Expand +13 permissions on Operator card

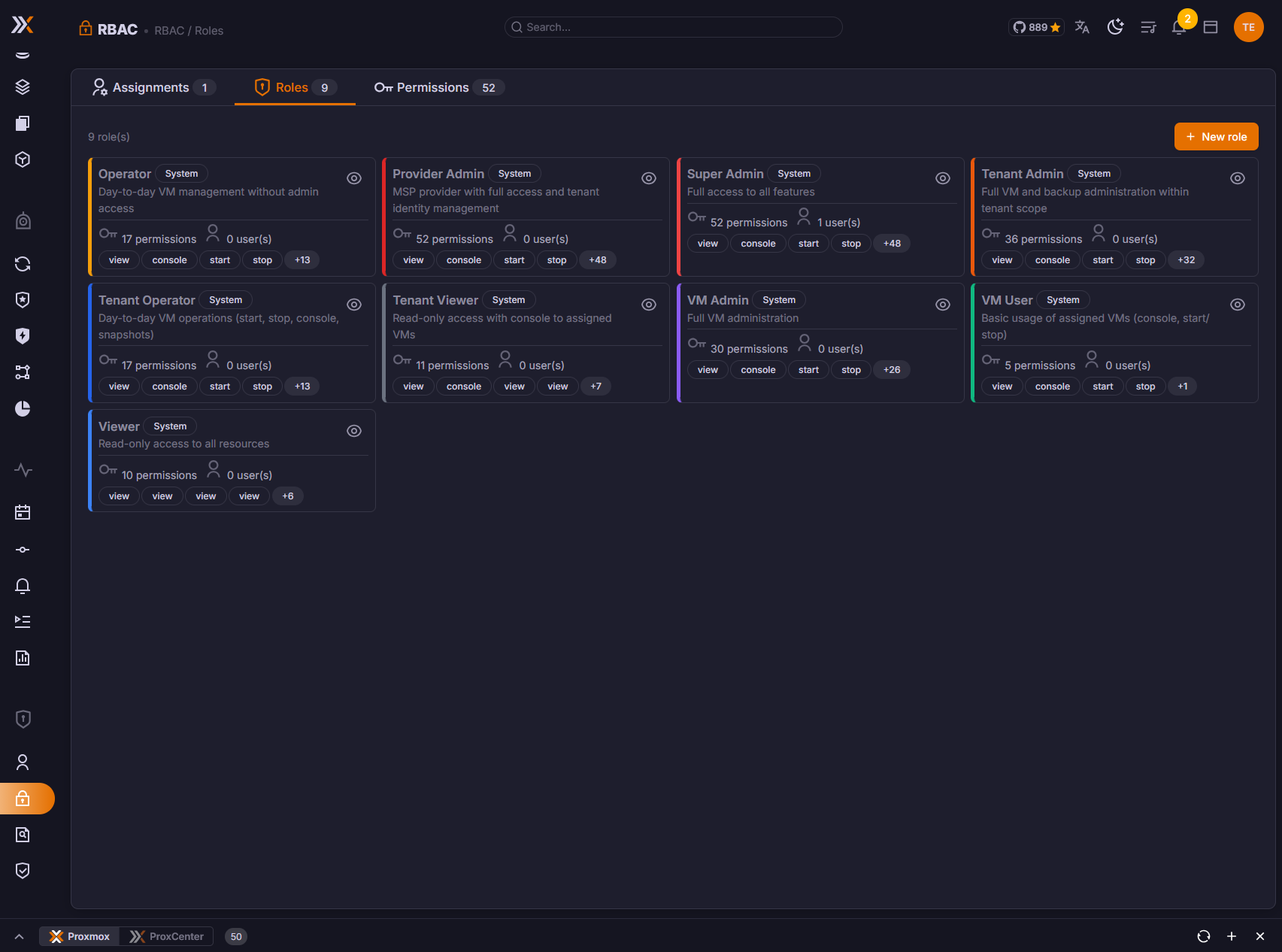tap(302, 260)
